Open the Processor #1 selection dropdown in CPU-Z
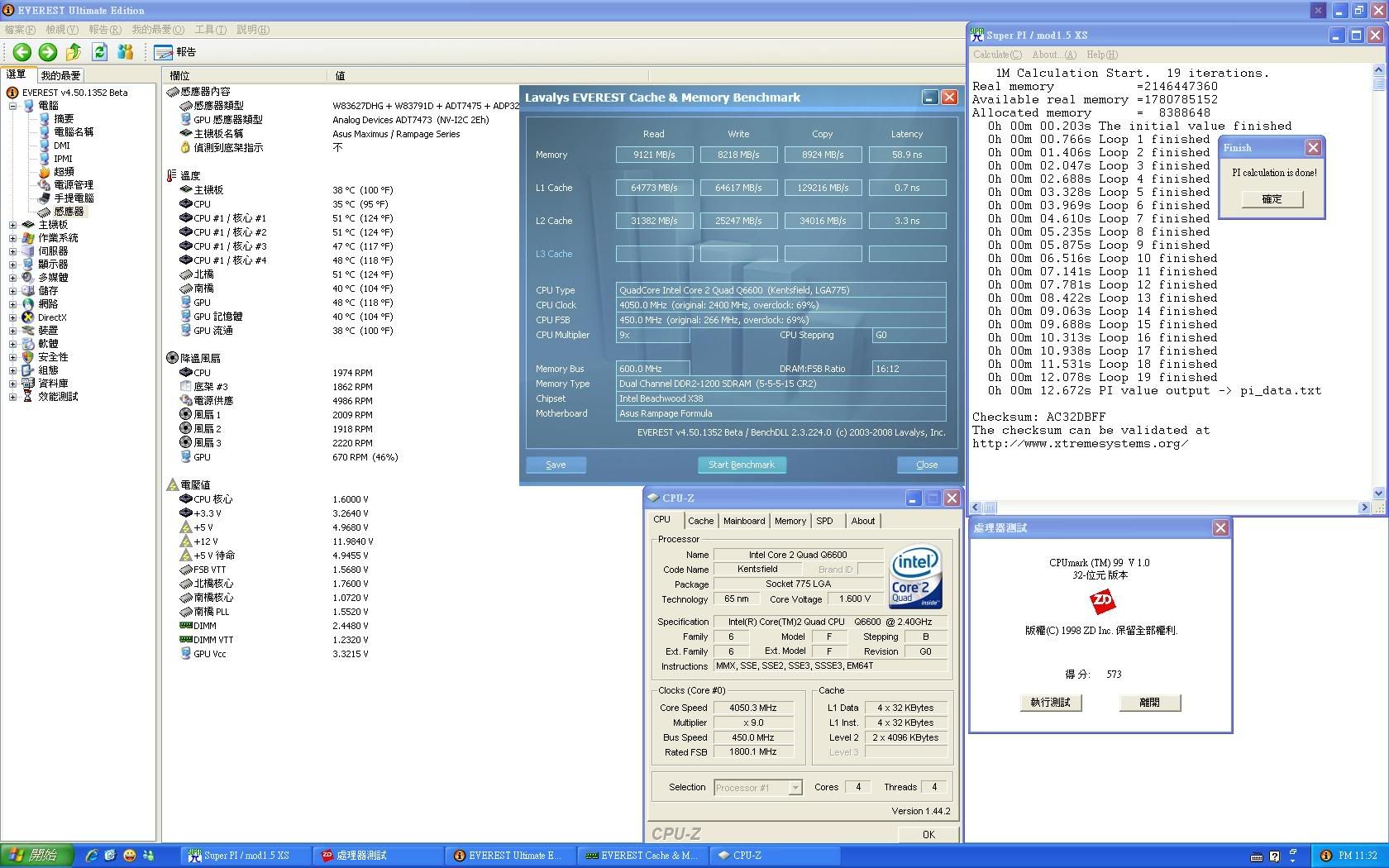 pyautogui.click(x=795, y=788)
